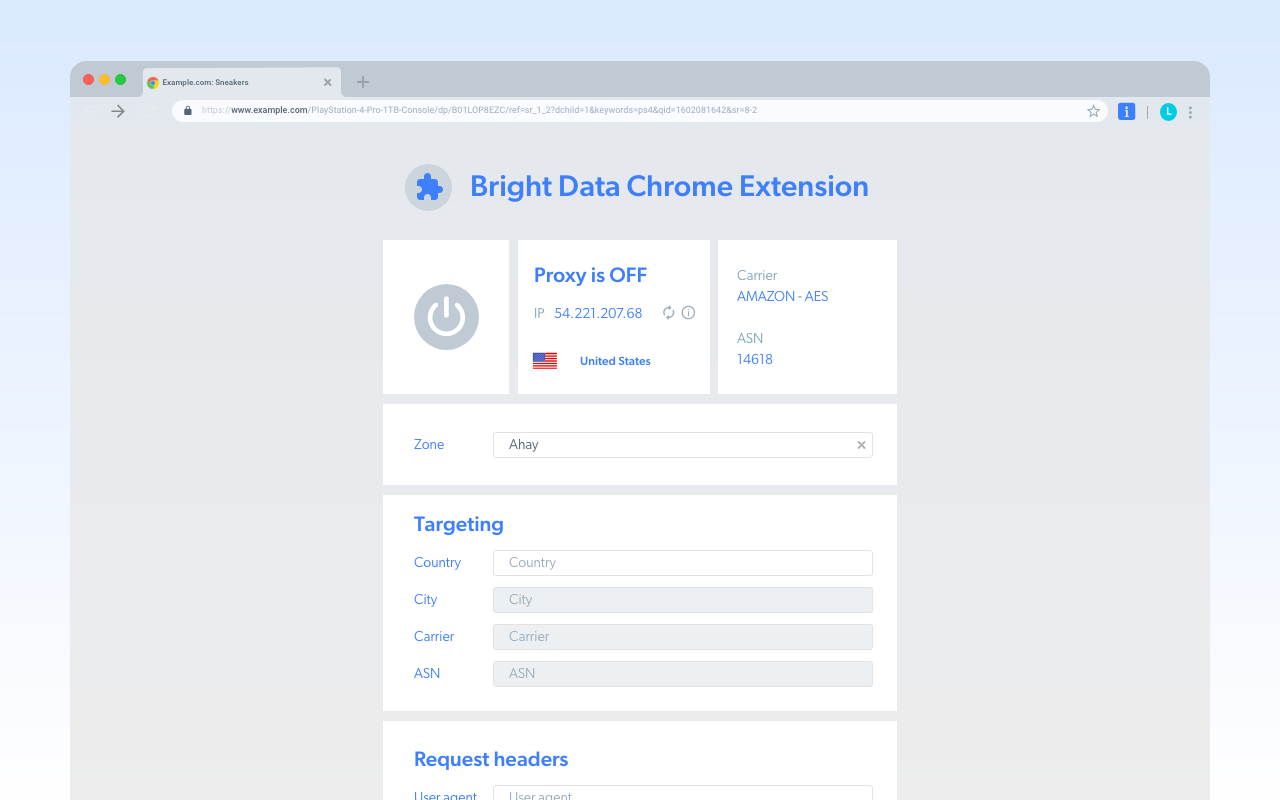Clear the Ahay zone with the X
The image size is (1280, 800).
point(861,445)
